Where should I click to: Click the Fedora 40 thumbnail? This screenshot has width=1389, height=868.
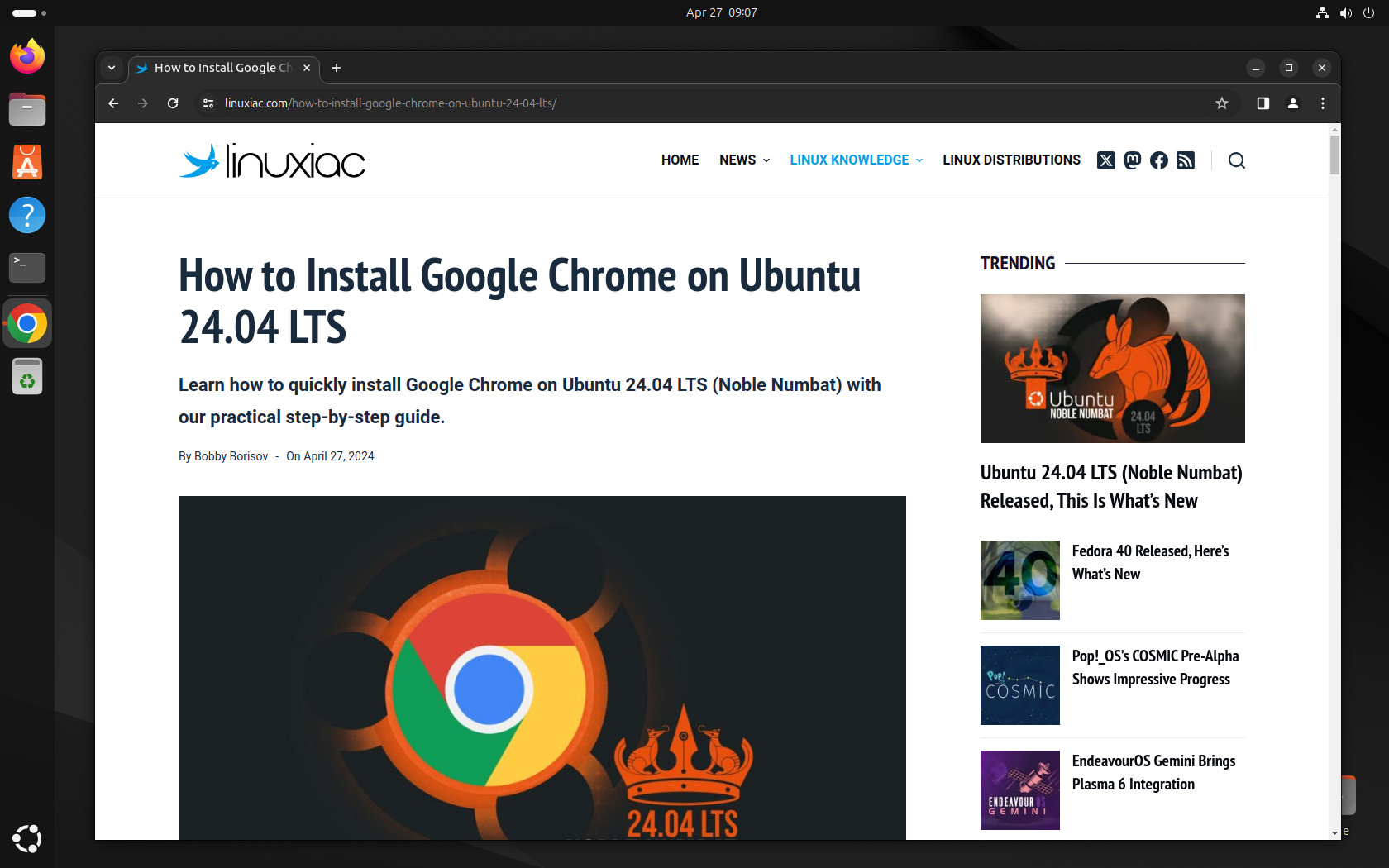(x=1020, y=580)
